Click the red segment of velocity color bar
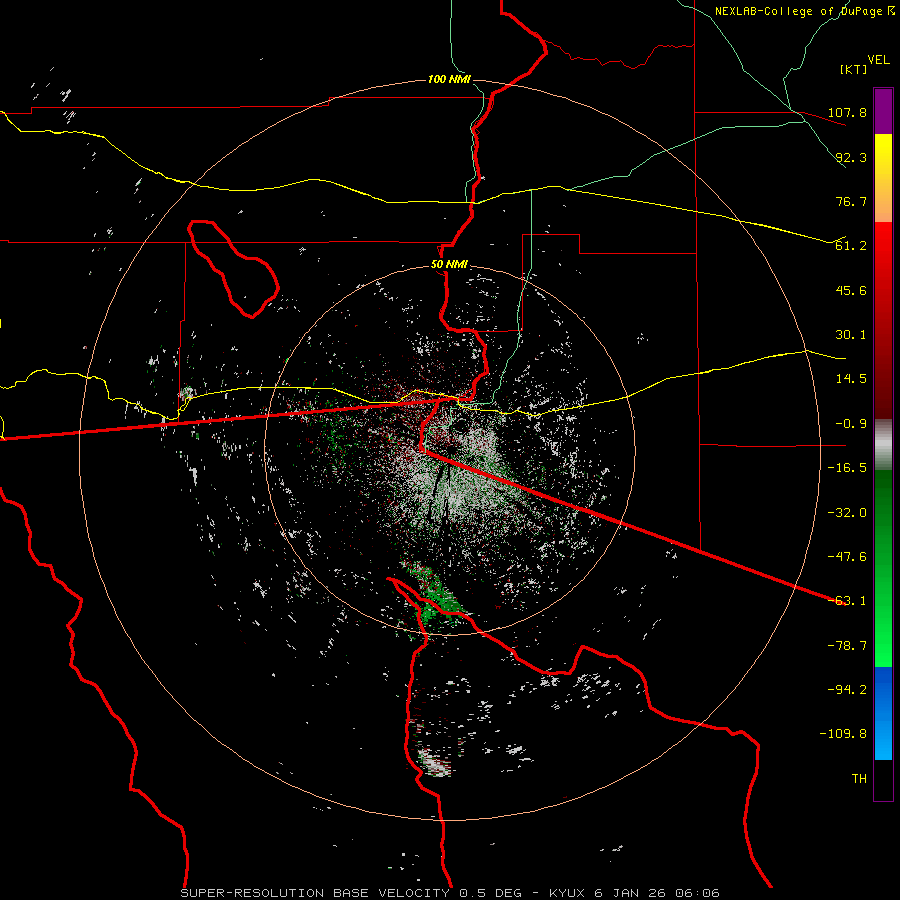Viewport: 900px width, 900px height. tap(883, 320)
